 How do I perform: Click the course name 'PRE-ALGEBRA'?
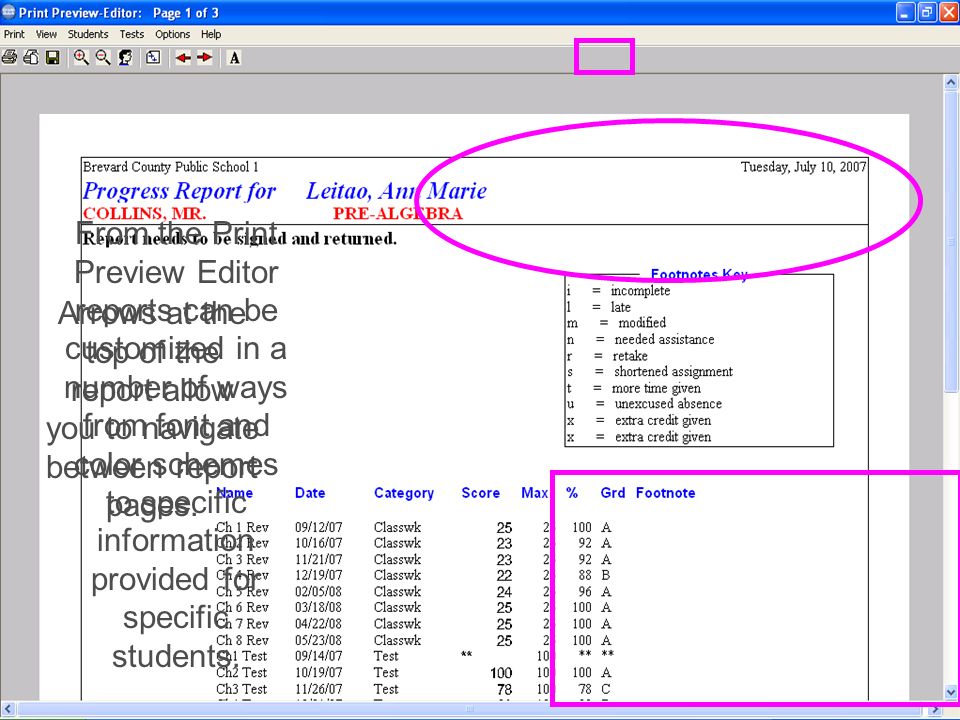(398, 214)
